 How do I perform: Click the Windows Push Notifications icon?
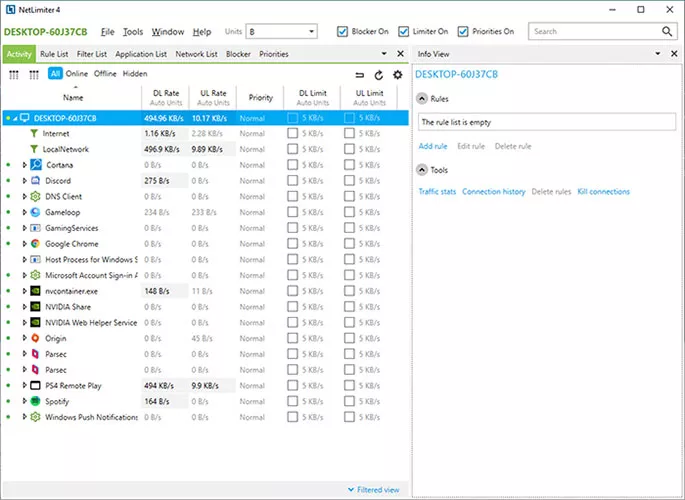35,417
